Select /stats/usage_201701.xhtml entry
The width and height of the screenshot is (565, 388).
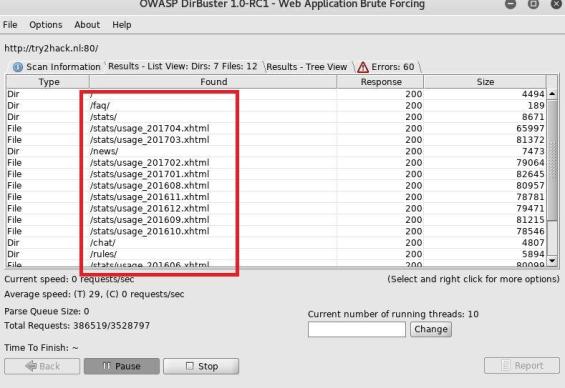pyautogui.click(x=276, y=174)
